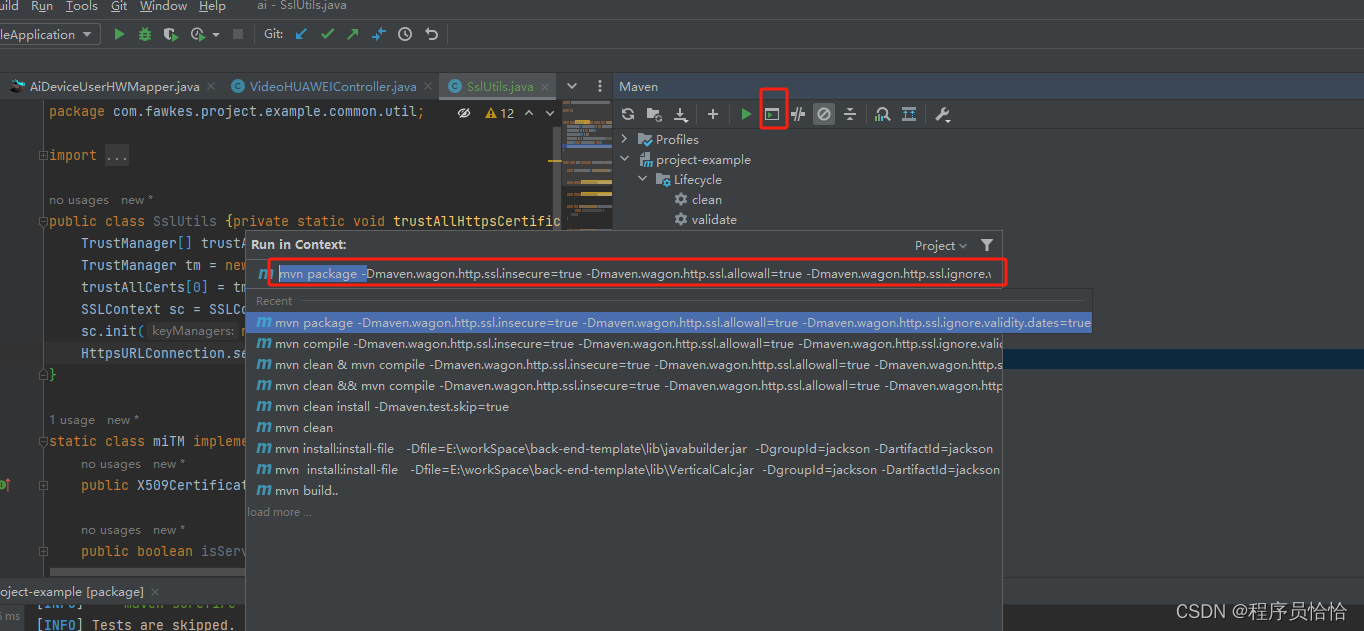Toggle offline mode in the Maven toolbar

tap(823, 113)
